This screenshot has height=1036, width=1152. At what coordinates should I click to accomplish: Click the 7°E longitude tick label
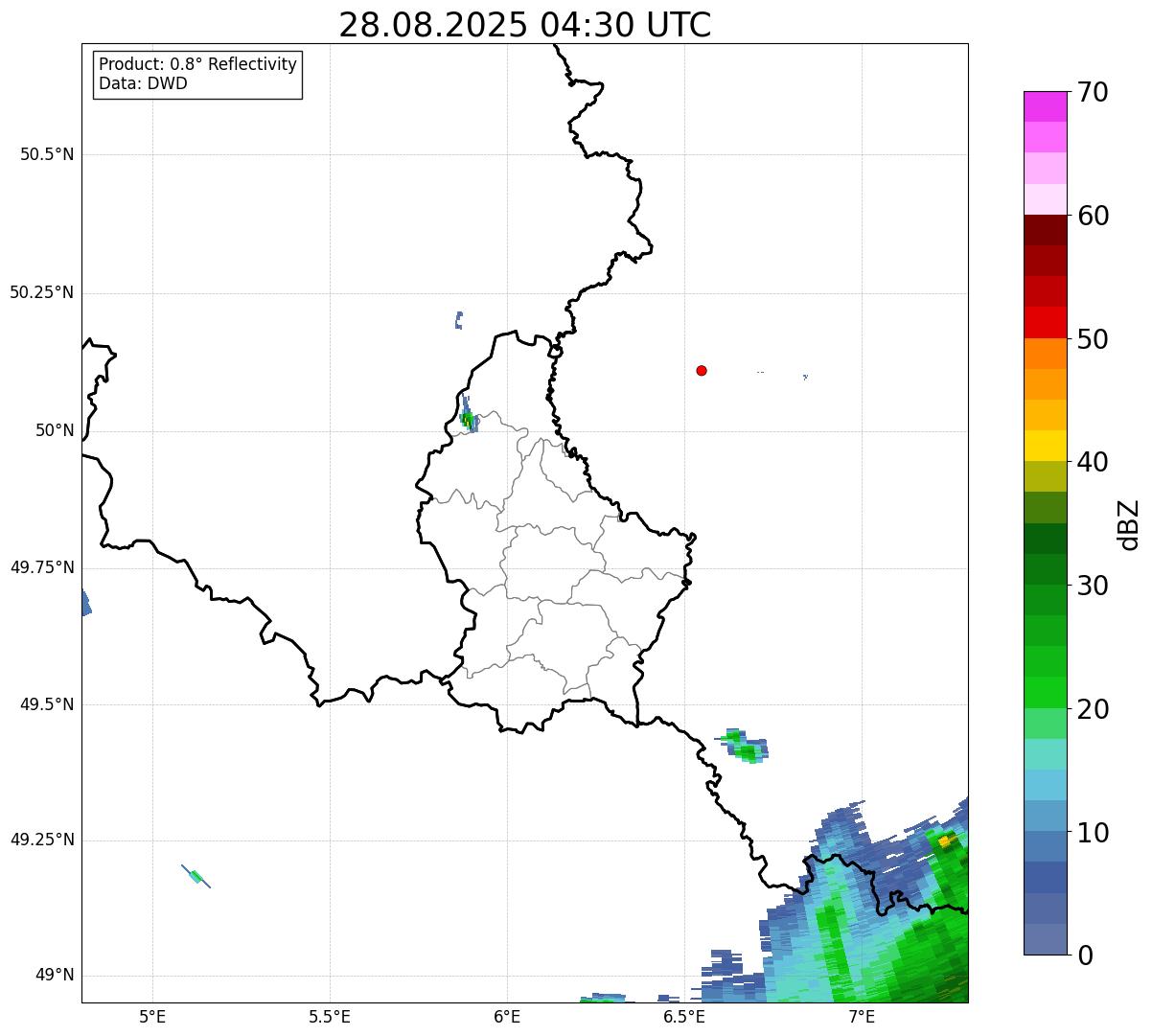[862, 1017]
